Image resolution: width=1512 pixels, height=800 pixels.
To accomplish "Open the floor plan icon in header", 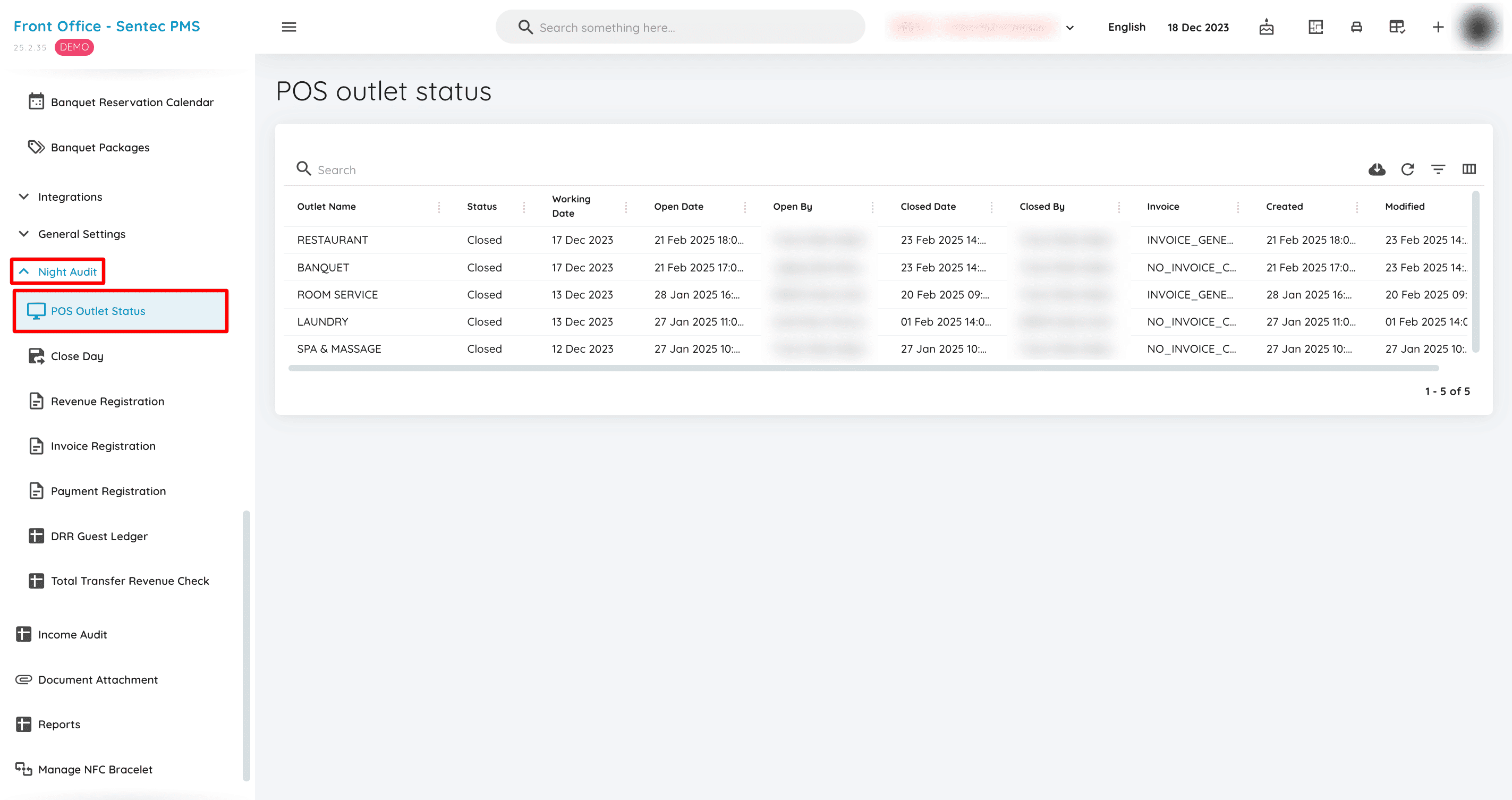I will (1315, 27).
